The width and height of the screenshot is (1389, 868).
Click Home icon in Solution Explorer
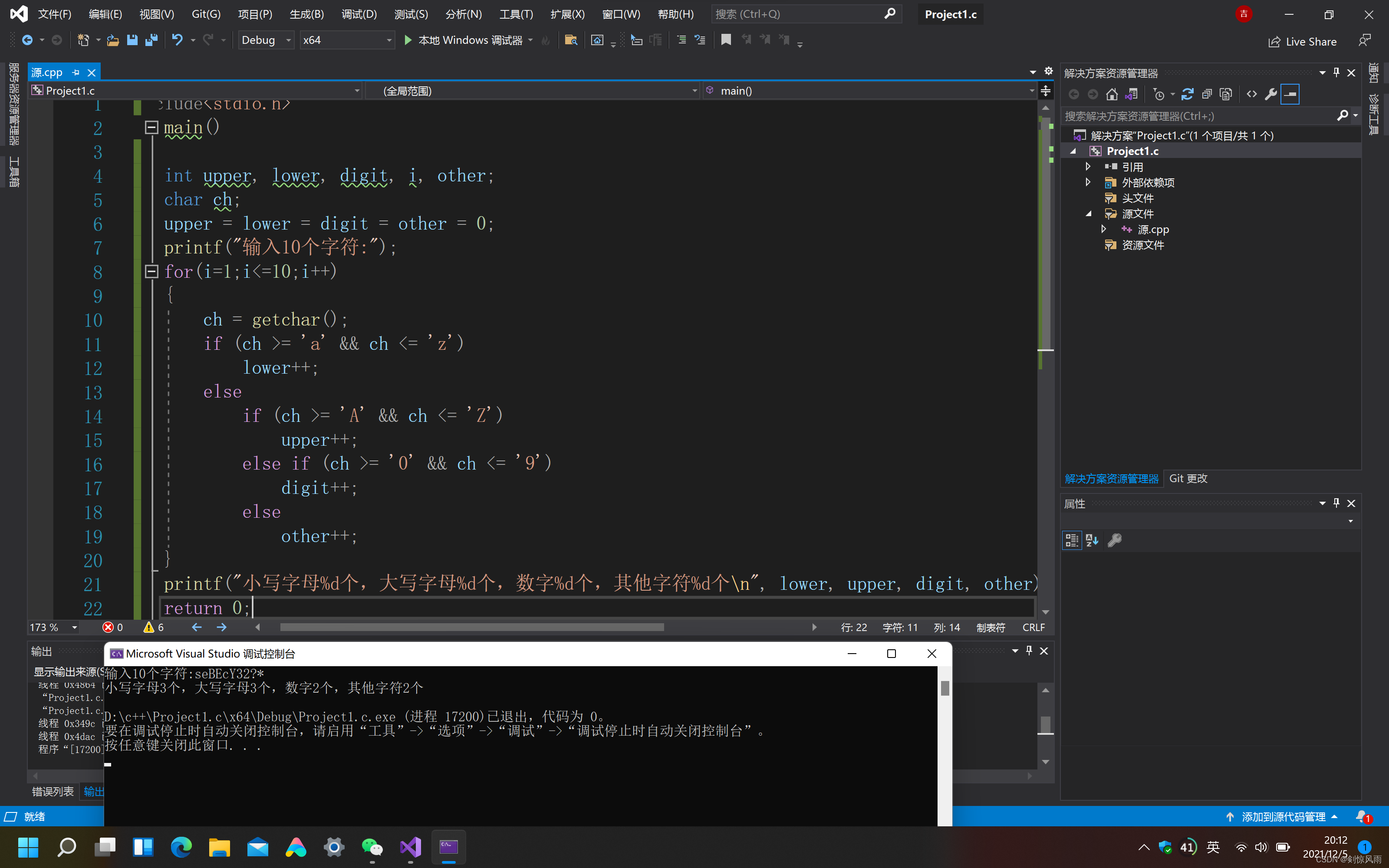pyautogui.click(x=1112, y=94)
